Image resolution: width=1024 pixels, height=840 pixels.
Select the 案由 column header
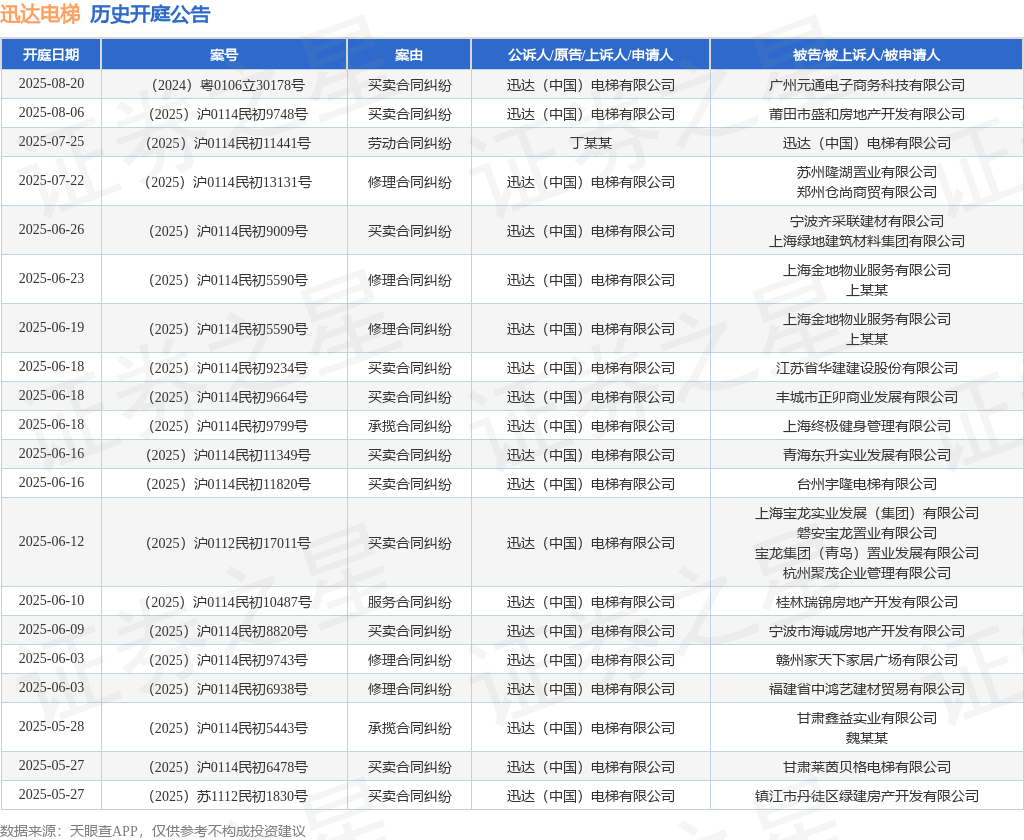click(409, 55)
